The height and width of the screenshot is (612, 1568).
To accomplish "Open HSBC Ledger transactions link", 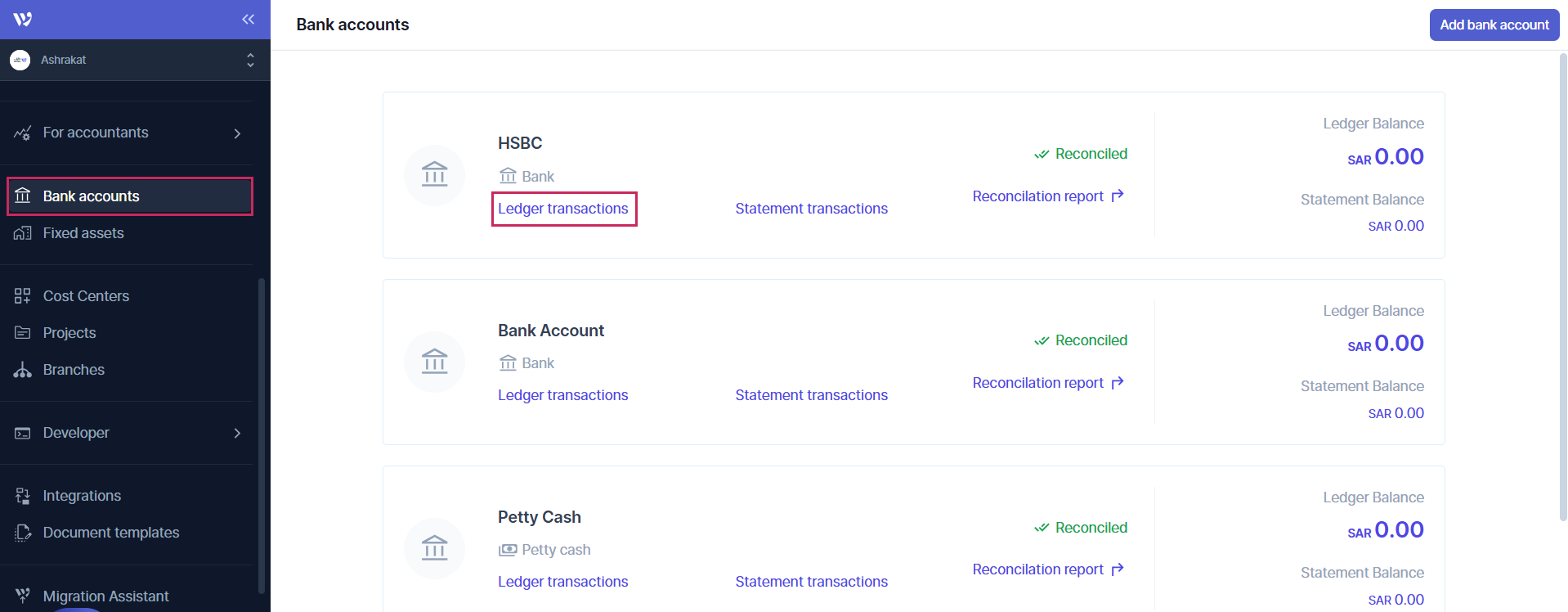I will pos(562,209).
